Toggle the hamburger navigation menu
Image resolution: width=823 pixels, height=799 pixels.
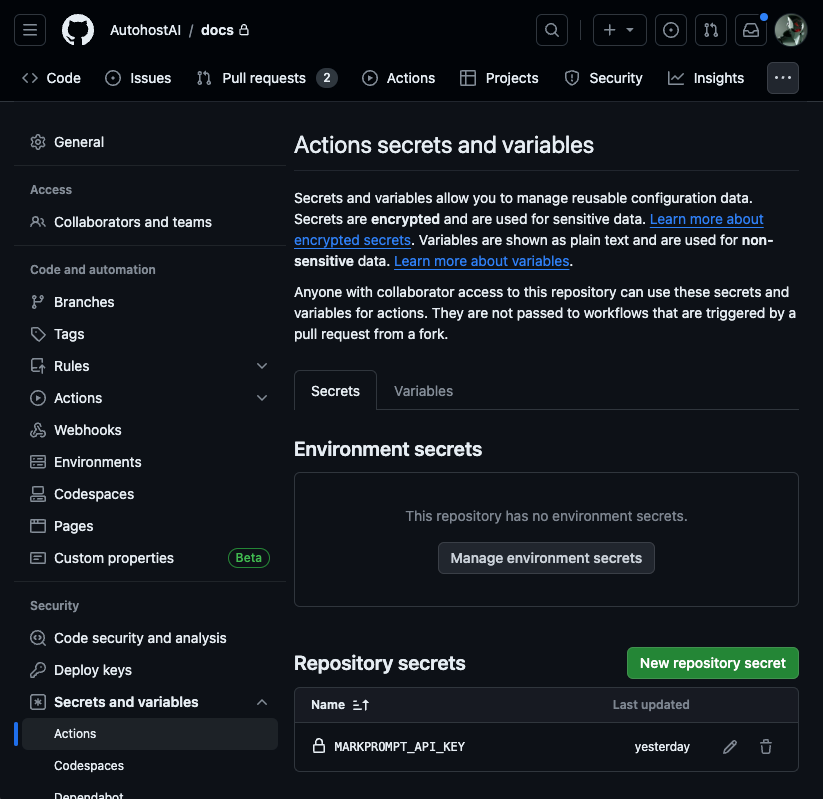coord(29,29)
